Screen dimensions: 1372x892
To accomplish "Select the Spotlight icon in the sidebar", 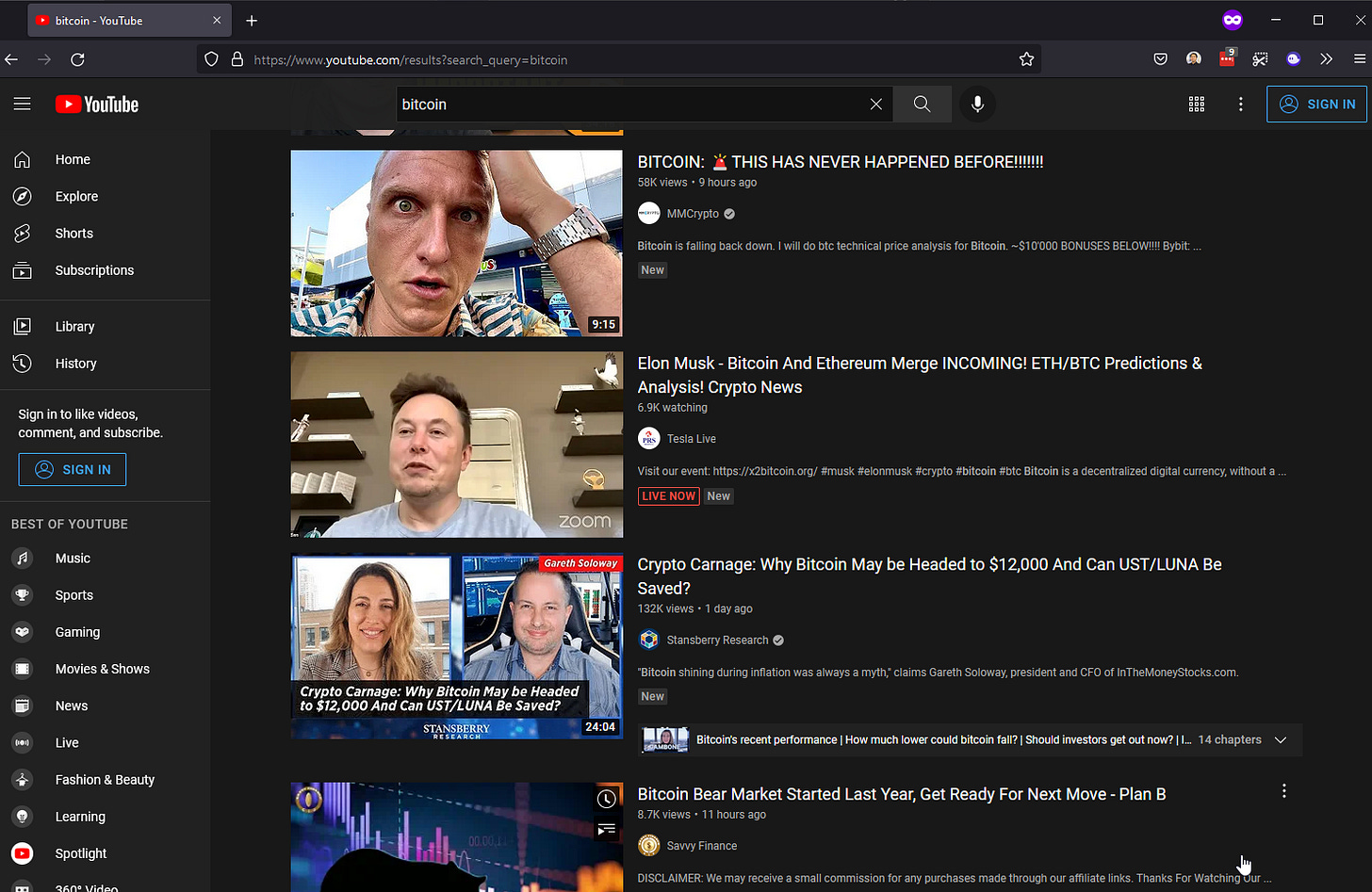I will (23, 853).
